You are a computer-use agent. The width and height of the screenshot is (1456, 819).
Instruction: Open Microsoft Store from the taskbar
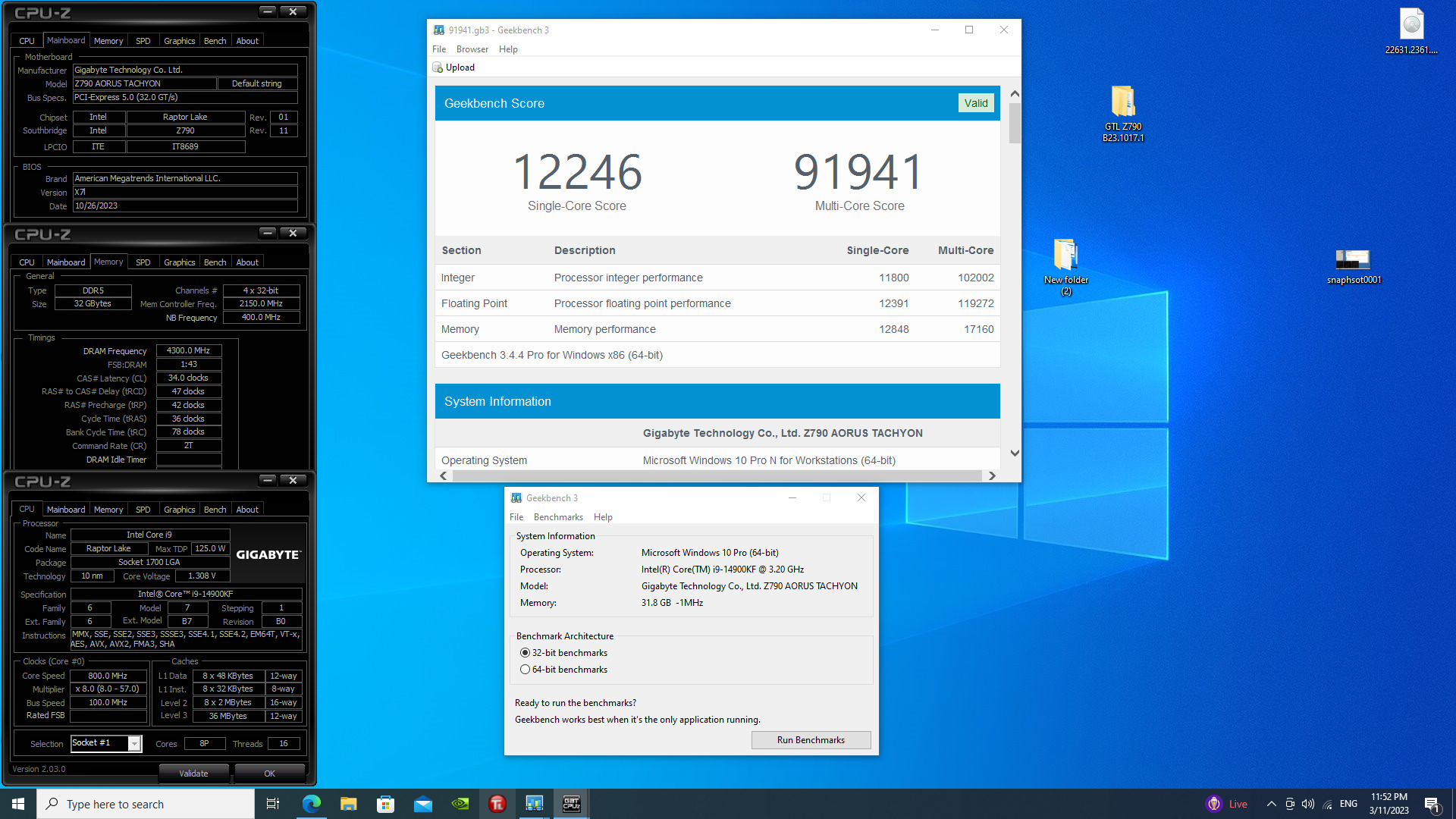point(385,804)
